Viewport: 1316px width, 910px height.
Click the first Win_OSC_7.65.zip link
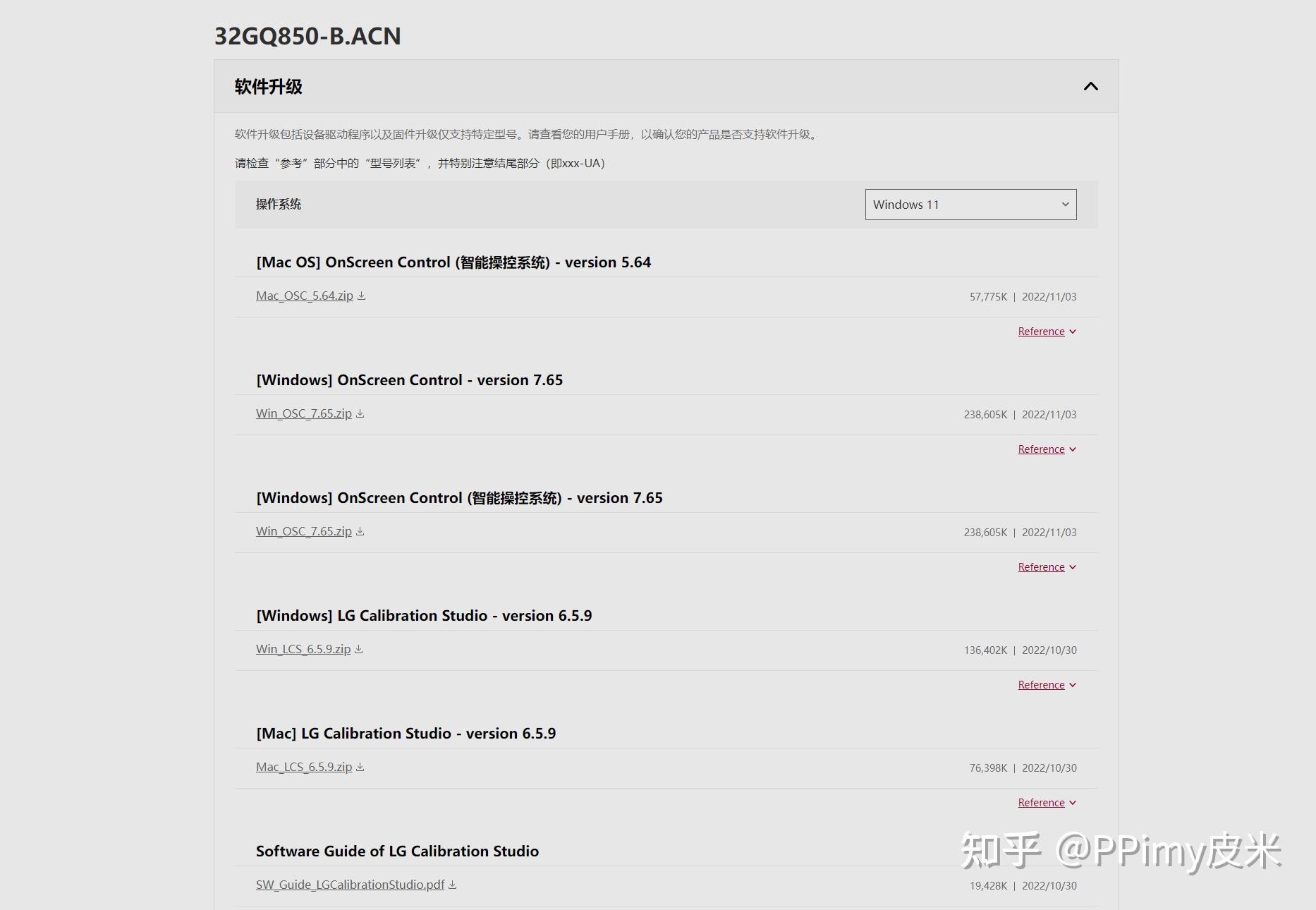point(304,414)
